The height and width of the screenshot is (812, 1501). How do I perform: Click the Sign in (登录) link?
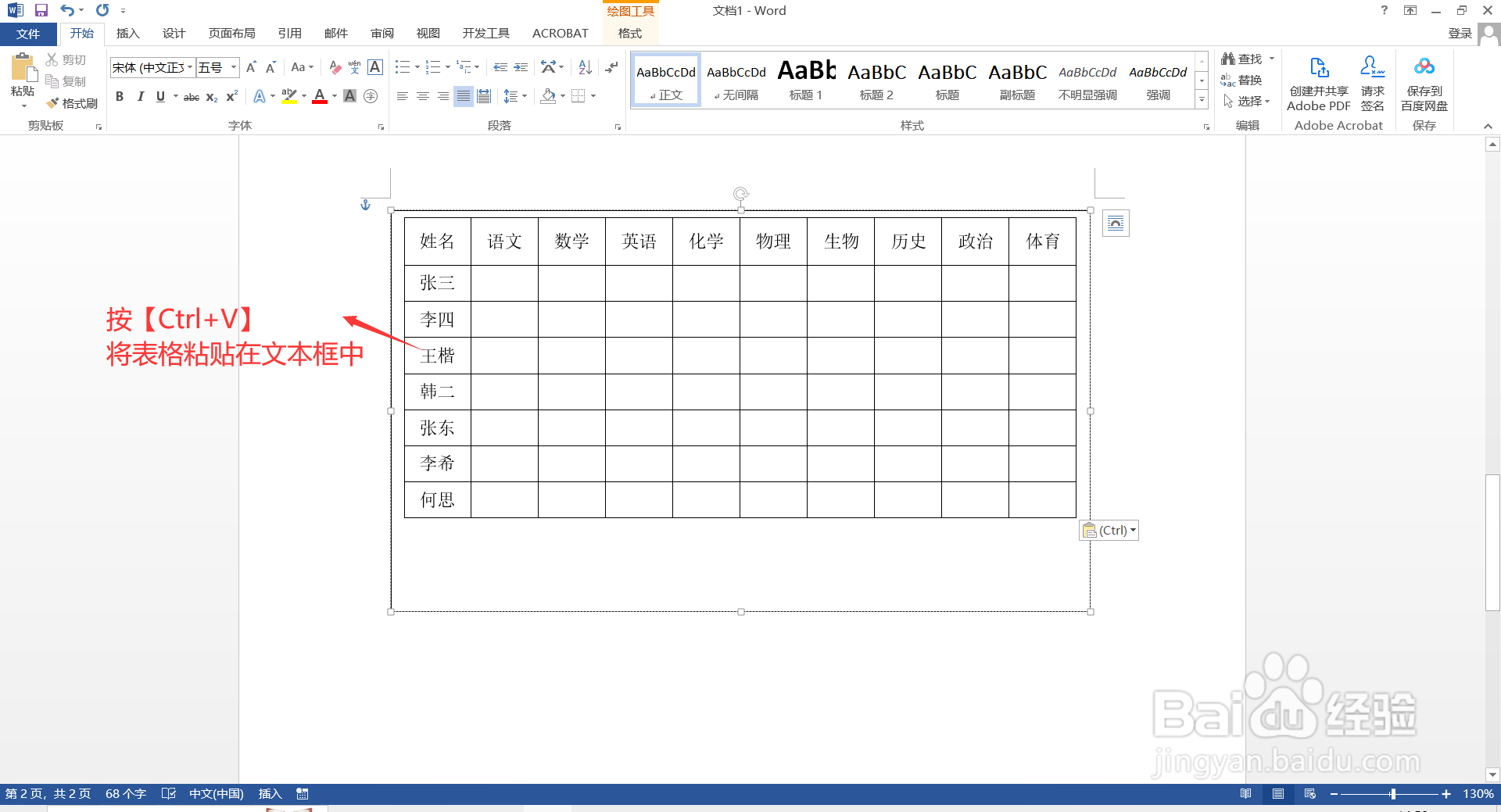[x=1460, y=34]
